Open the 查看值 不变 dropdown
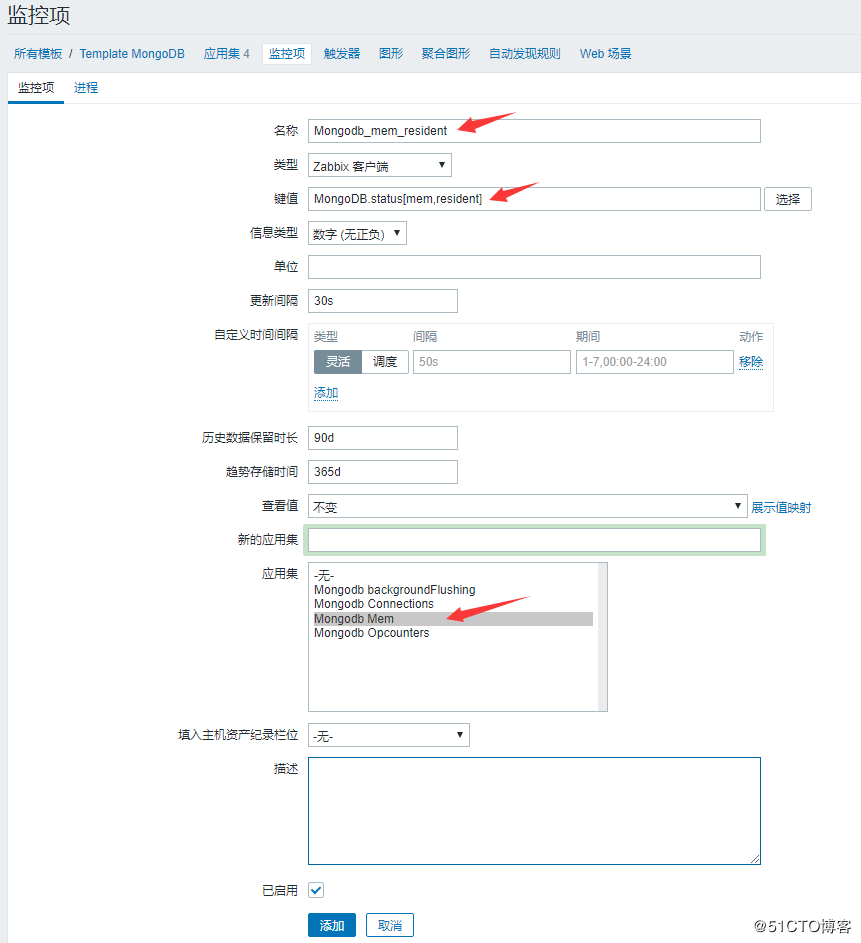Screen dimensions: 861x943 (x=527, y=506)
